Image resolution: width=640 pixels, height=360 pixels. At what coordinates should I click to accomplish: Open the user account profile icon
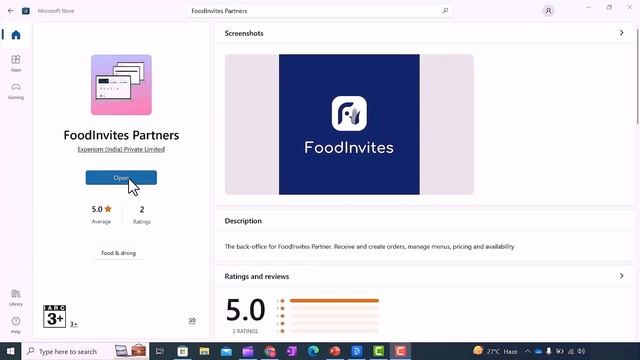click(548, 11)
